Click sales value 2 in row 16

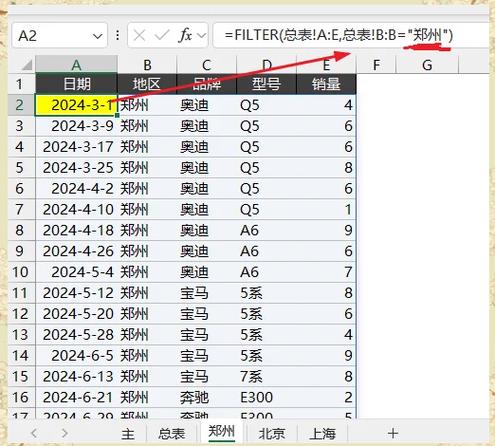pyautogui.click(x=326, y=397)
